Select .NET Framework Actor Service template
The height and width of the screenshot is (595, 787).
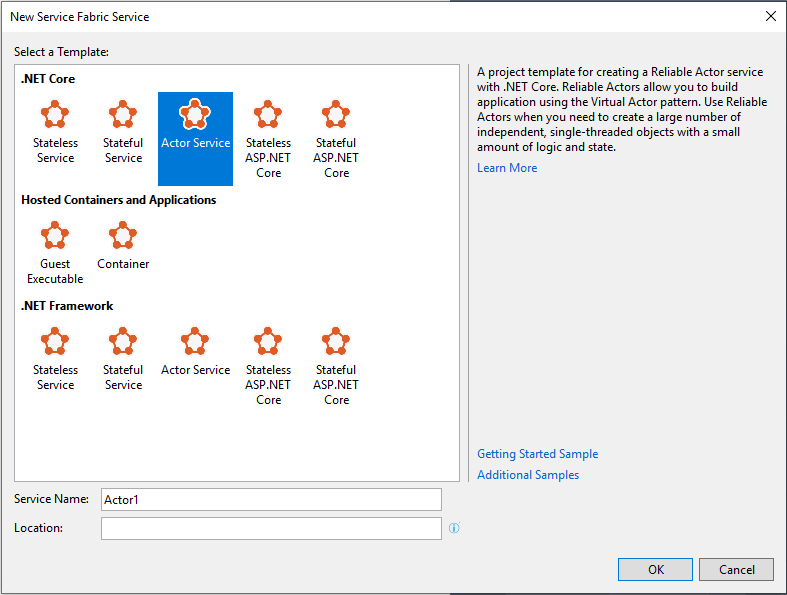(195, 352)
